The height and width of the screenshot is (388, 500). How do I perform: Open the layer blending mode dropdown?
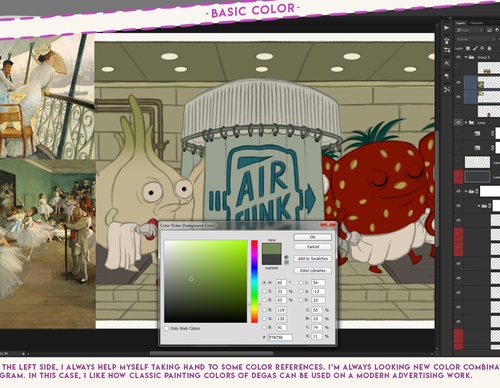(x=475, y=39)
